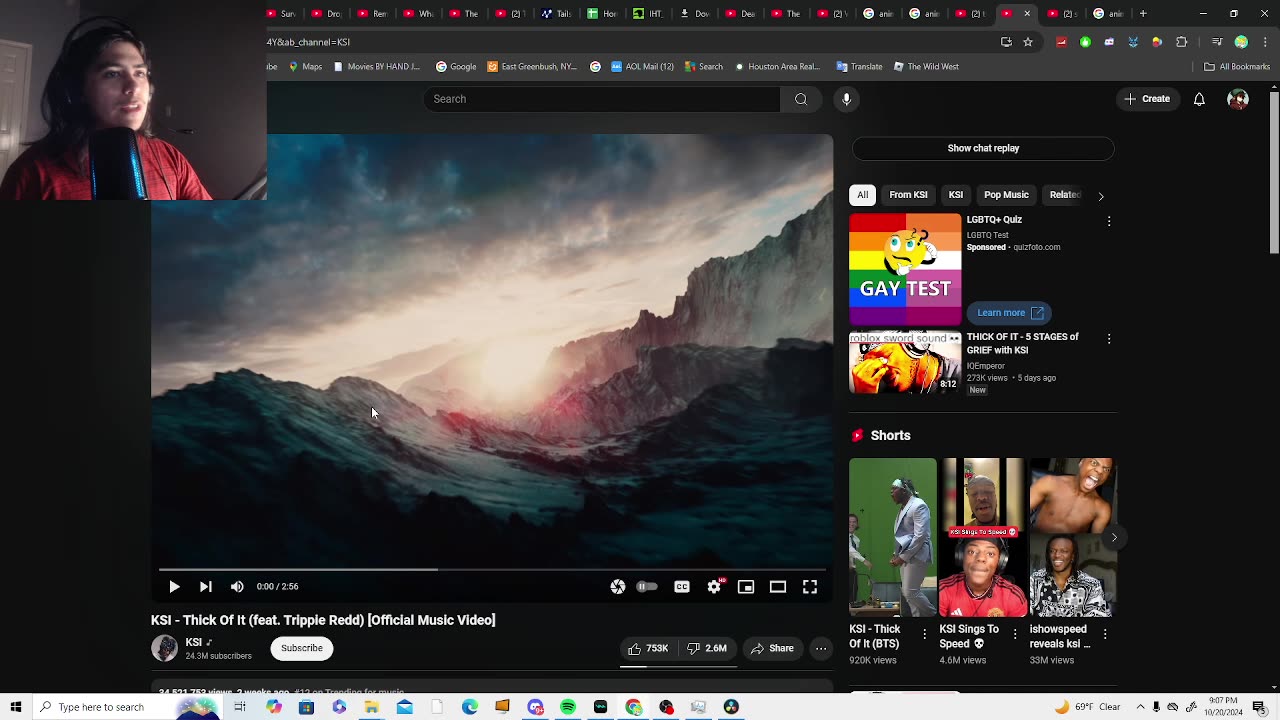
Task: Bookmark this page with star icon
Action: [1028, 42]
